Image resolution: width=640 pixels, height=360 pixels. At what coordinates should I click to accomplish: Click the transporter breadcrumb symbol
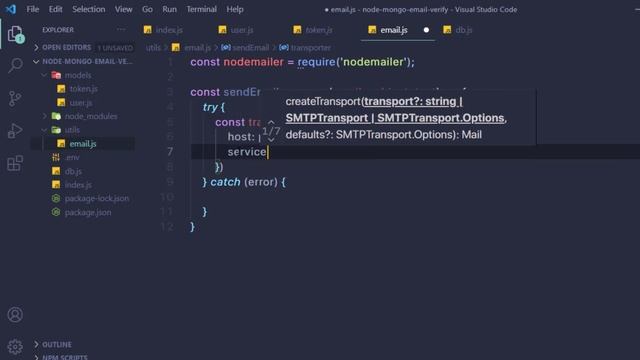(310, 48)
